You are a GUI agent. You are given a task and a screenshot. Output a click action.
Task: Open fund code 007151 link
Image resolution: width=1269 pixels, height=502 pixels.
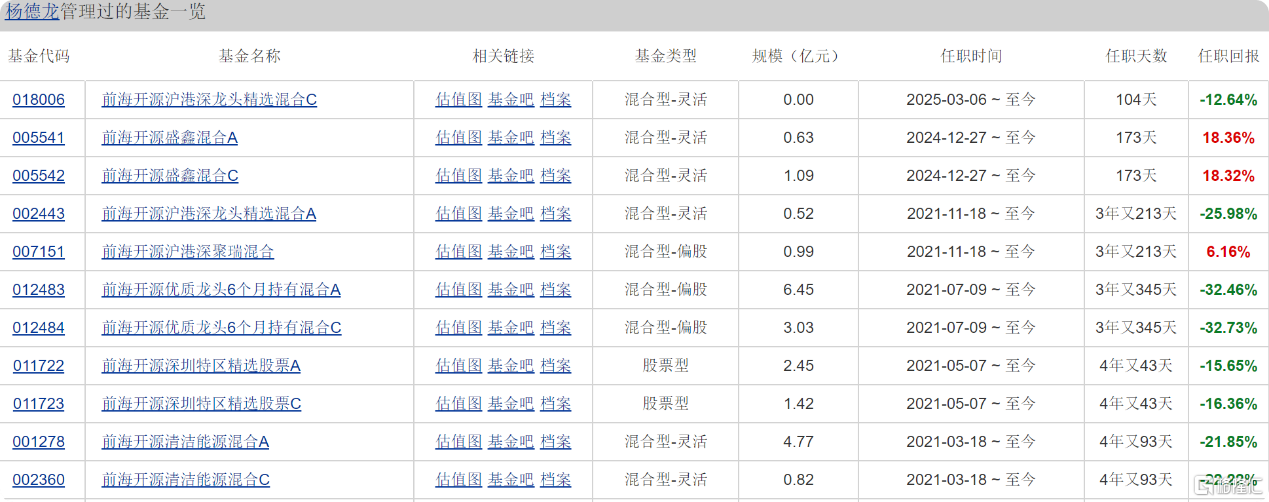pos(39,252)
